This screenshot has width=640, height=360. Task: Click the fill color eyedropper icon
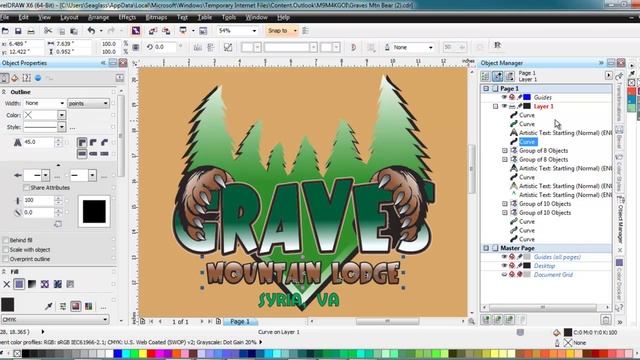pos(49,306)
